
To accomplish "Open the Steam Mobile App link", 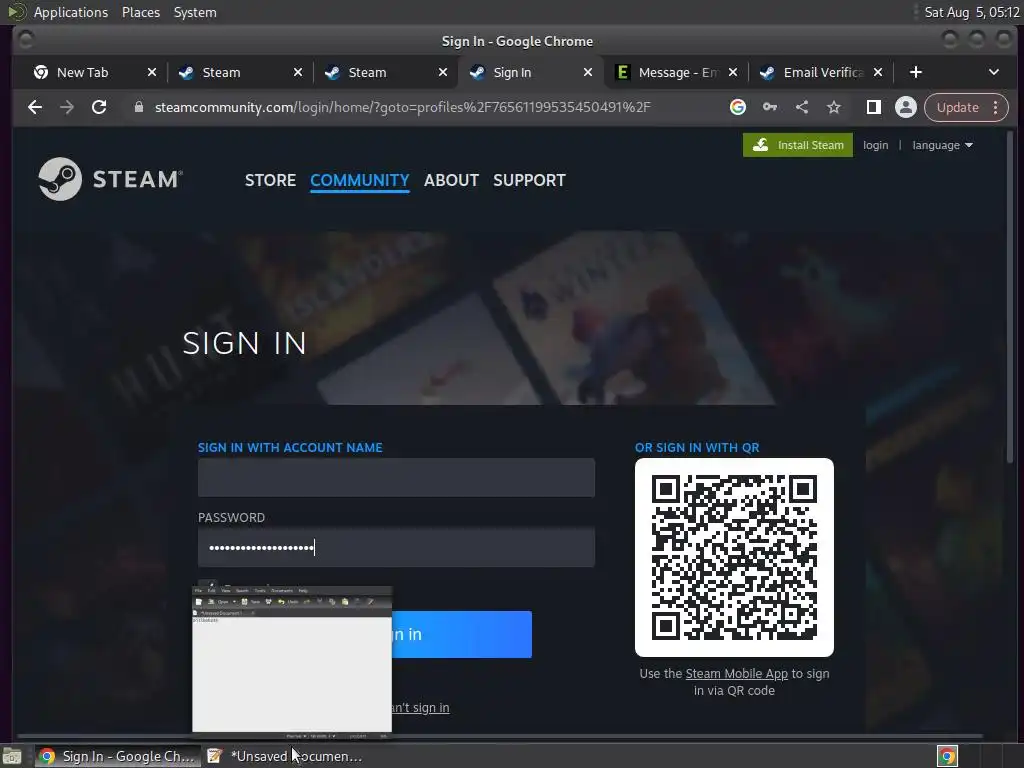I will point(737,673).
